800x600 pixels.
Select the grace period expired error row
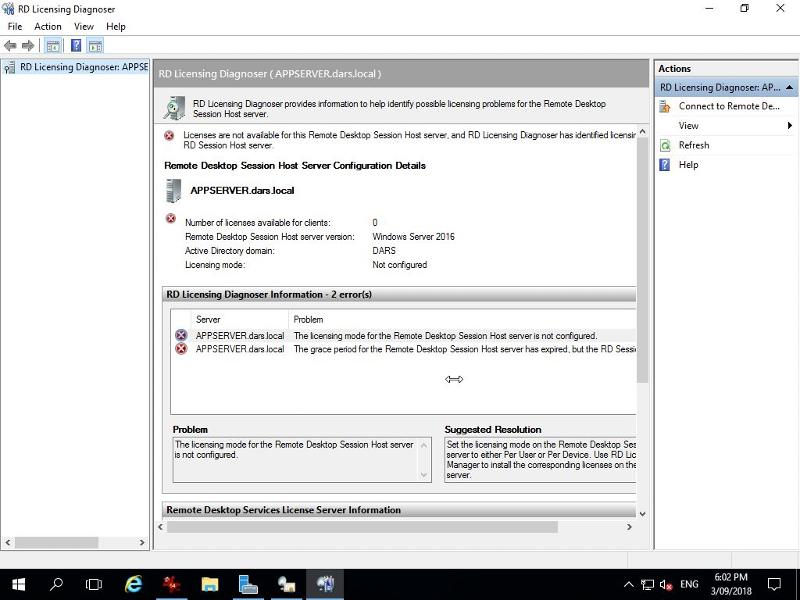coord(404,349)
